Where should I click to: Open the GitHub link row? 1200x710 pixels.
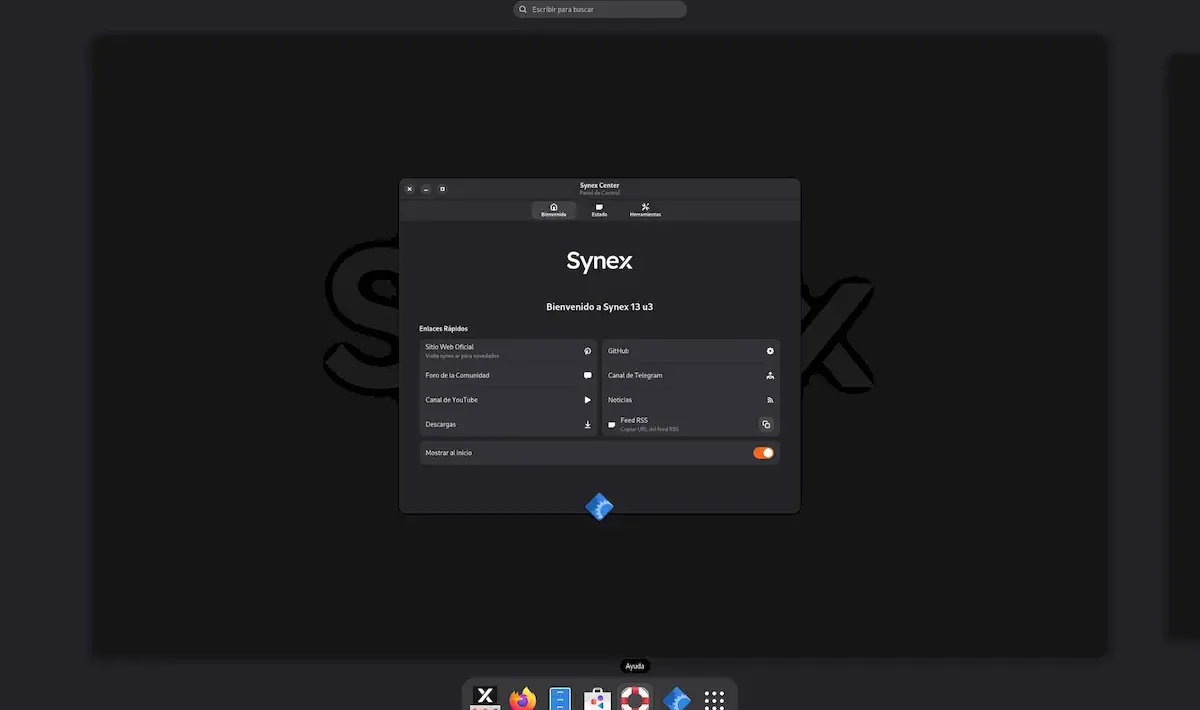[691, 351]
